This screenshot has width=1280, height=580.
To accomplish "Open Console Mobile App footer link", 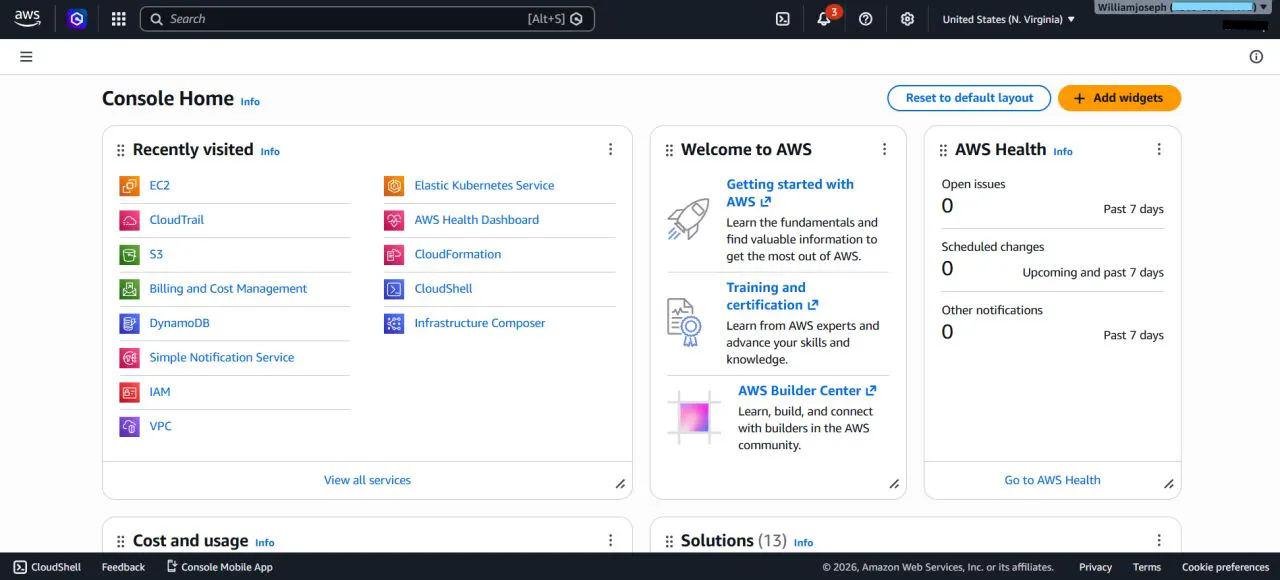I will click(x=219, y=567).
